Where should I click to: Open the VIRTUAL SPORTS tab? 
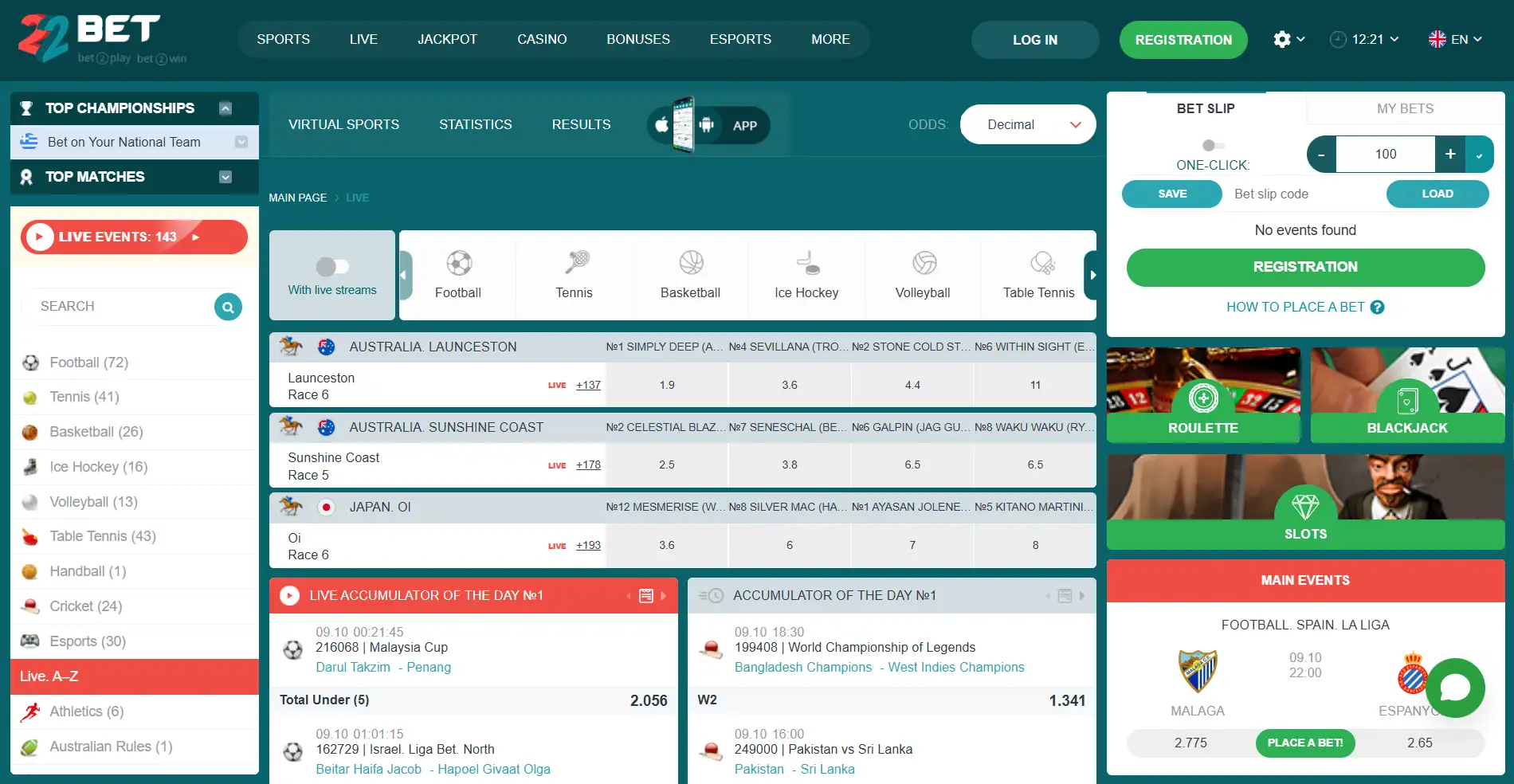click(343, 124)
